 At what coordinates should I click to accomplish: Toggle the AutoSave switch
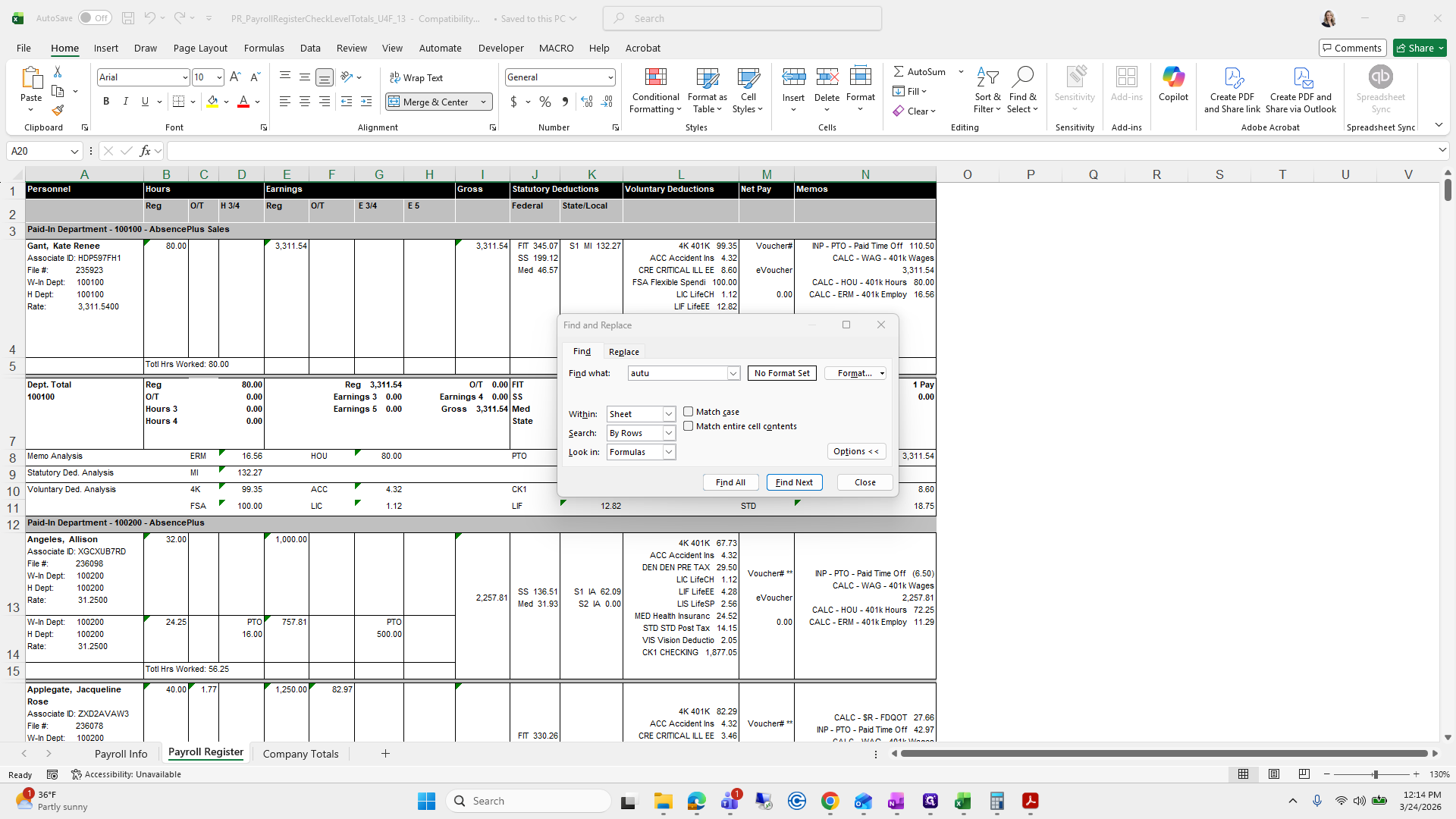click(95, 18)
